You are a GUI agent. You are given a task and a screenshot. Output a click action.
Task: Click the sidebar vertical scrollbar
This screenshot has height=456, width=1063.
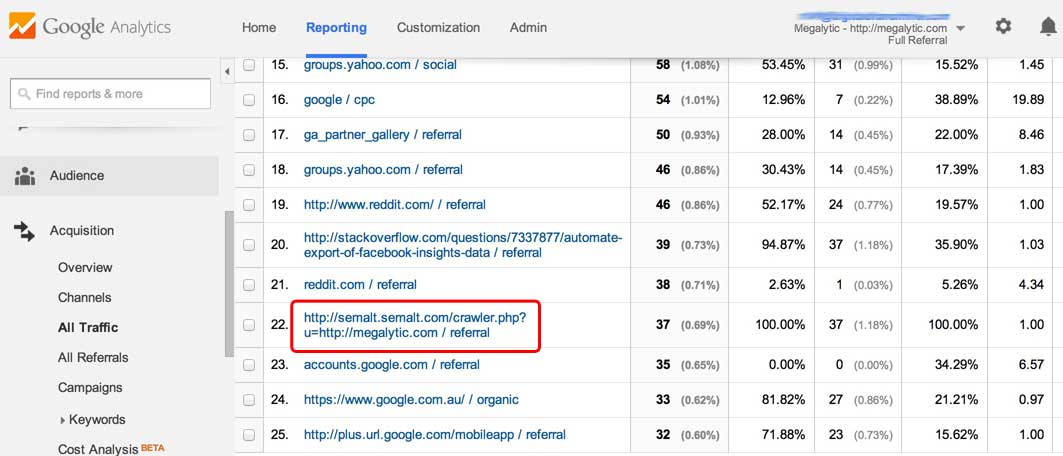click(228, 280)
